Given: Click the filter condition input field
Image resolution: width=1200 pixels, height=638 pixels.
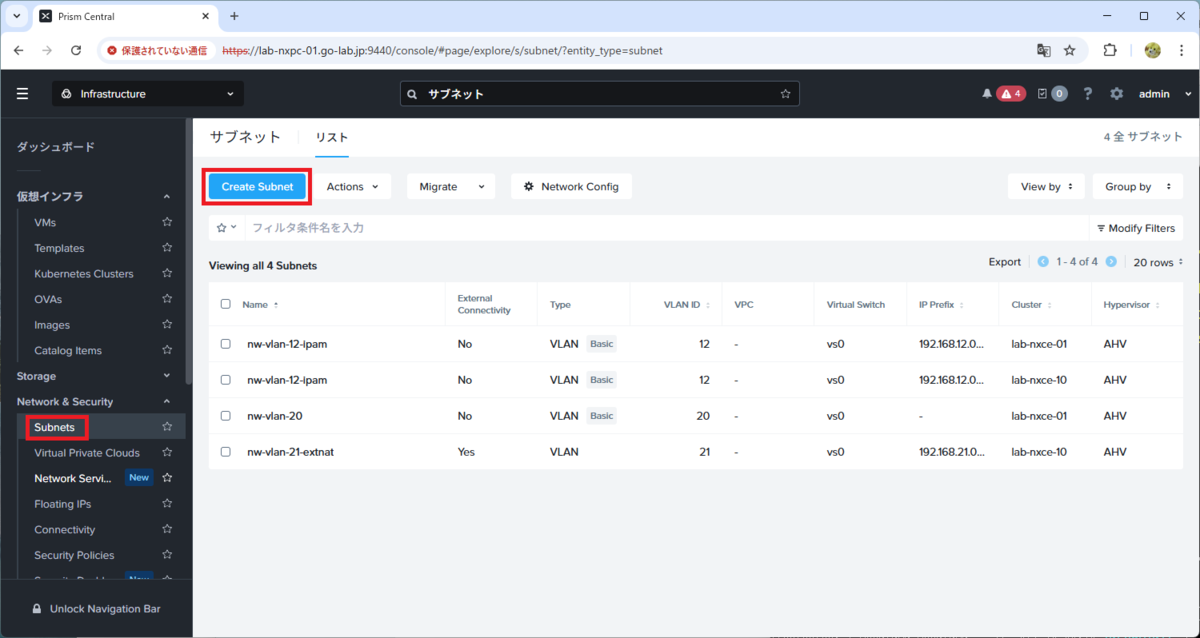Looking at the screenshot, I should 666,228.
